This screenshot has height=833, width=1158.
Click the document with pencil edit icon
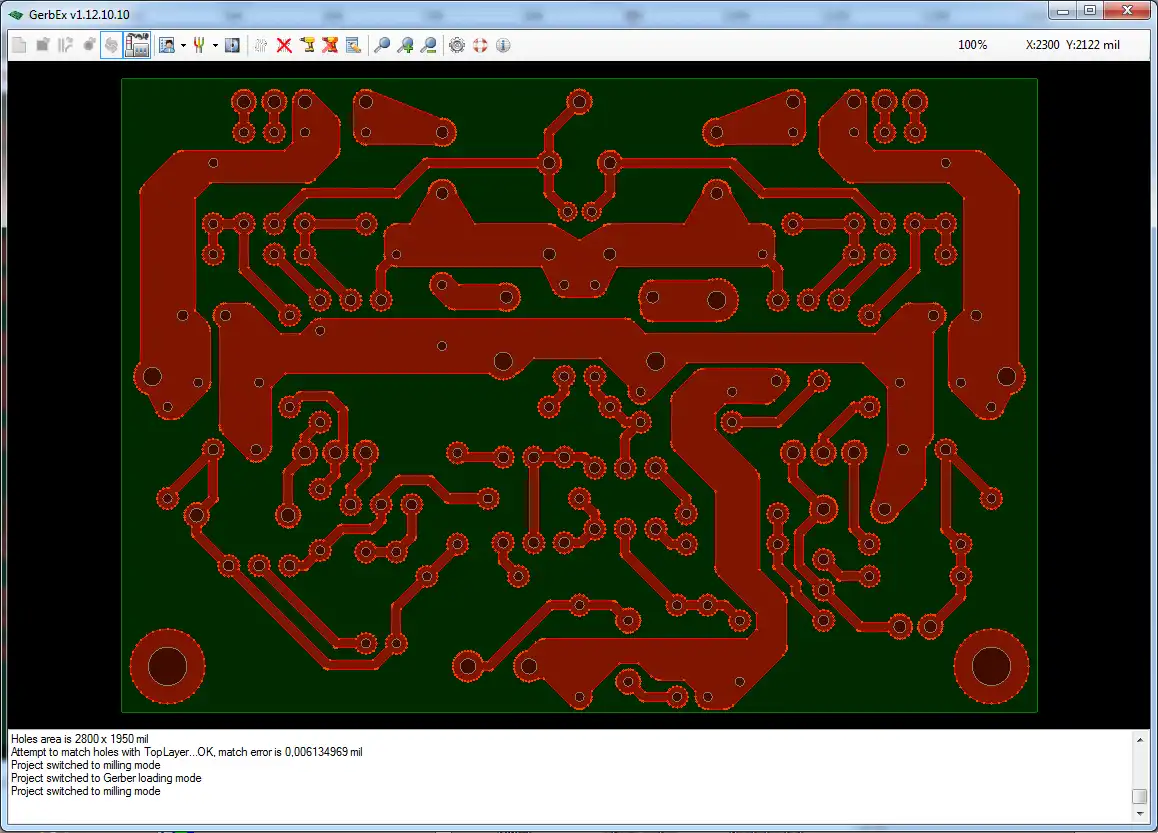pyautogui.click(x=354, y=45)
